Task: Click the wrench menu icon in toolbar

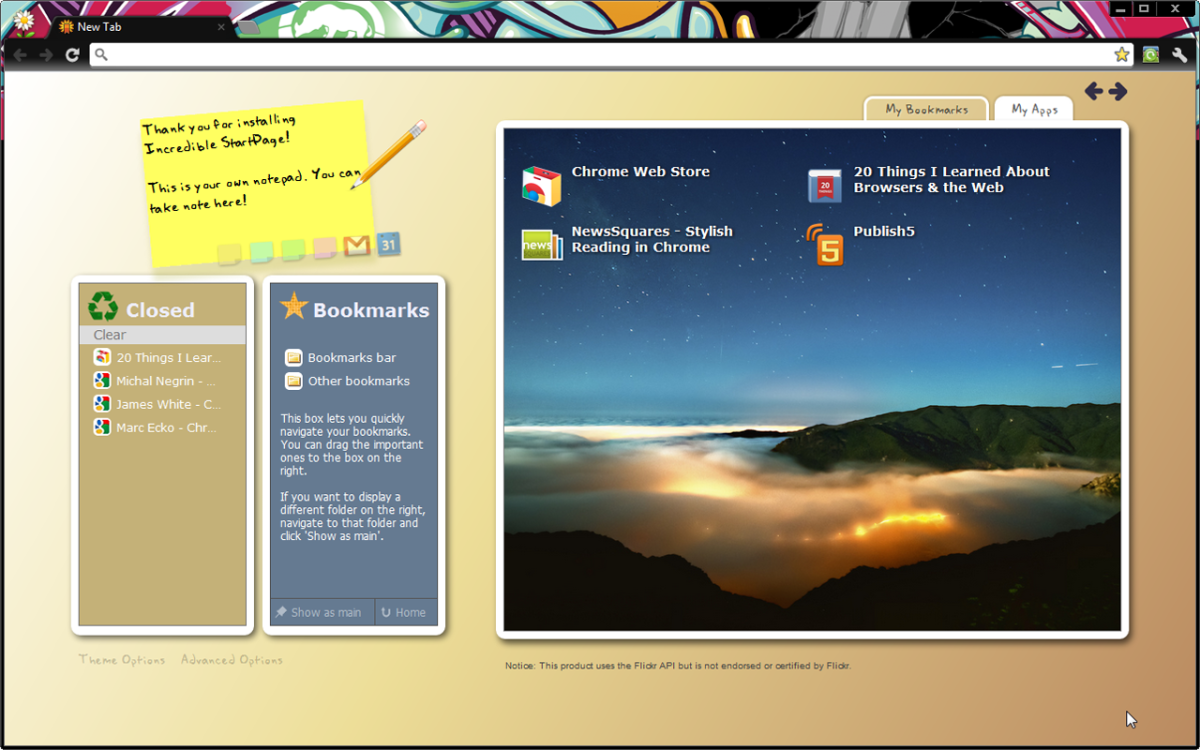Action: (1179, 54)
